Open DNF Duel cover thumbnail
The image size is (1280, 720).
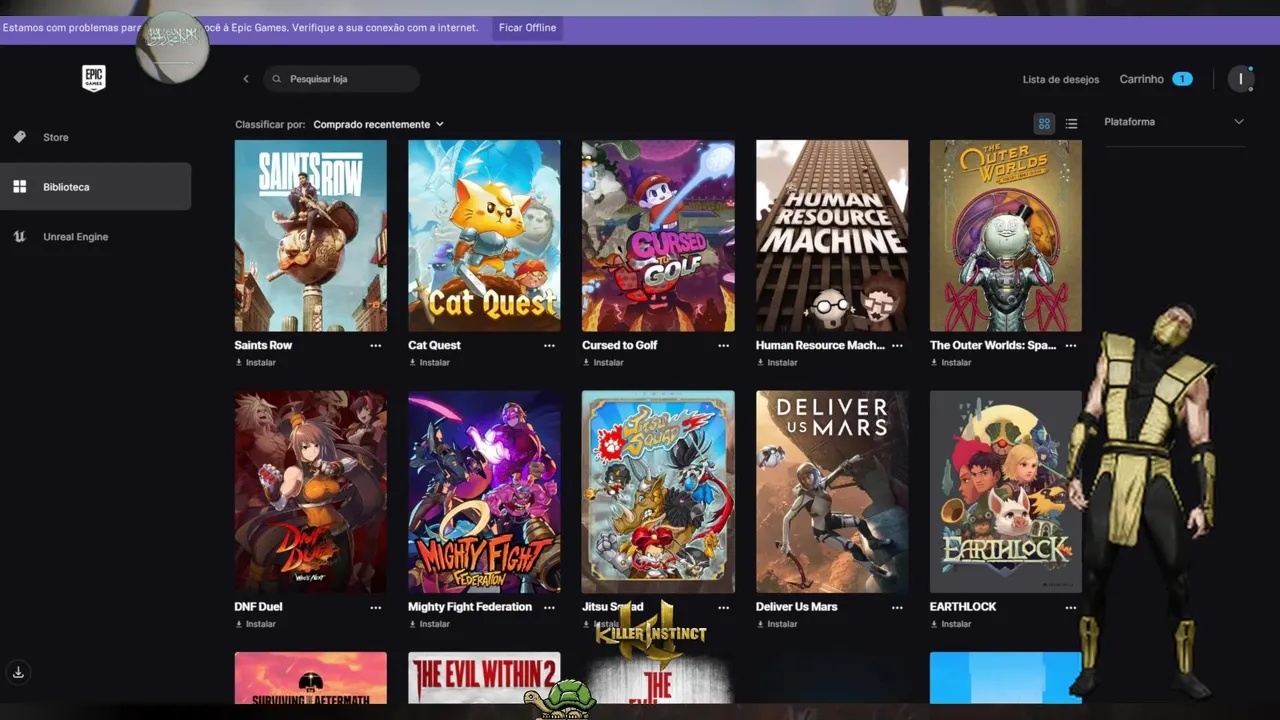click(x=310, y=491)
